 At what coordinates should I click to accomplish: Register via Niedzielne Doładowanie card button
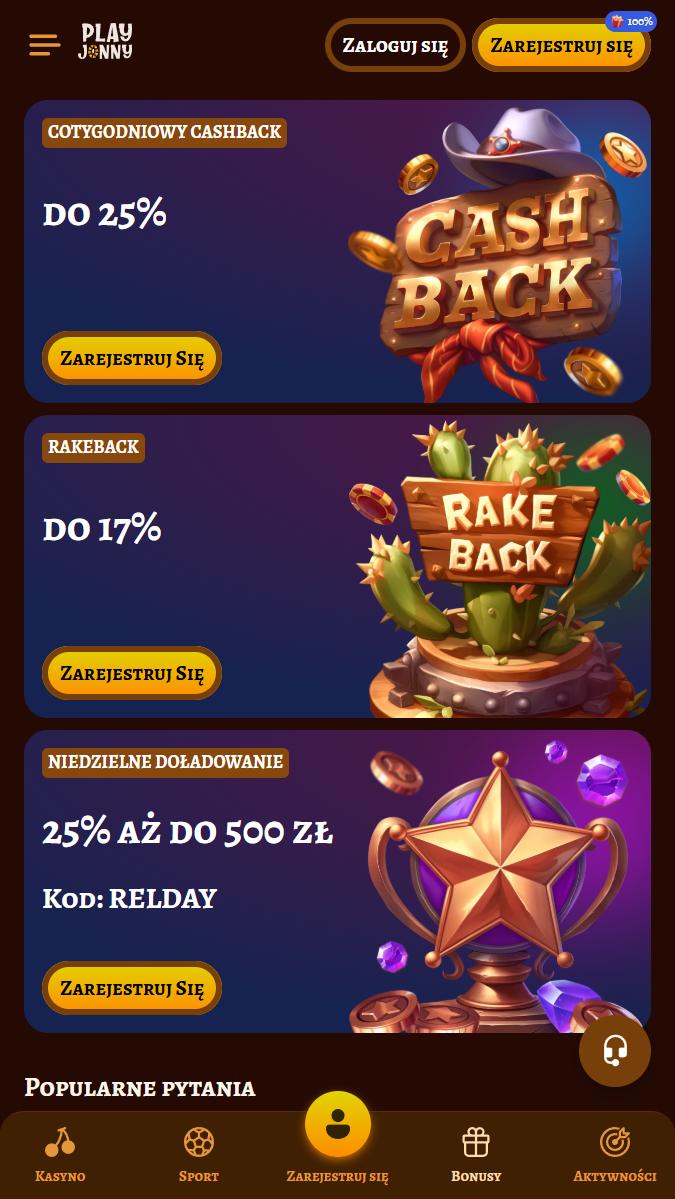tap(131, 988)
